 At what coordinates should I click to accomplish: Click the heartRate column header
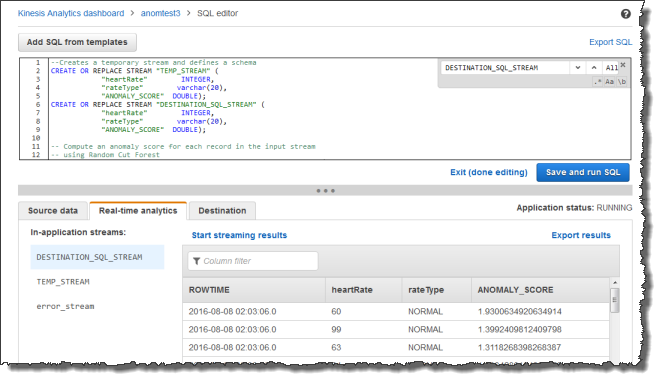tap(364, 290)
